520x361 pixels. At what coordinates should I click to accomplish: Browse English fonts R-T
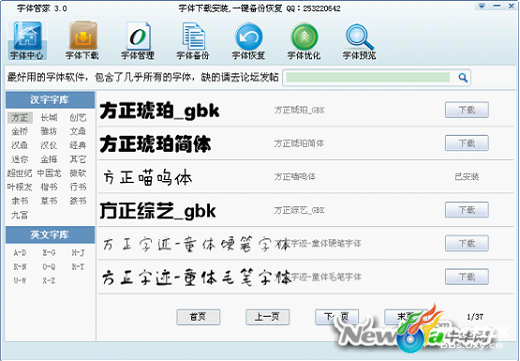point(78,267)
